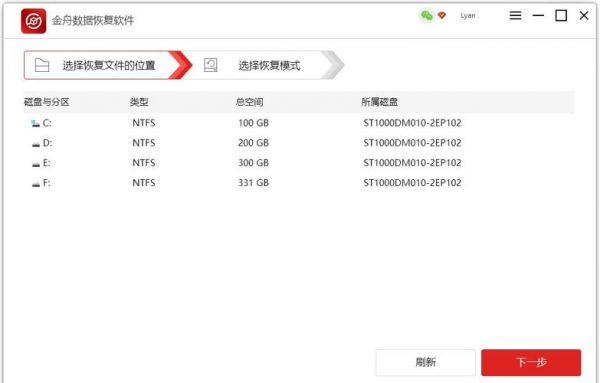600x383 pixels.
Task: Close the recovery software window
Action: click(x=584, y=16)
